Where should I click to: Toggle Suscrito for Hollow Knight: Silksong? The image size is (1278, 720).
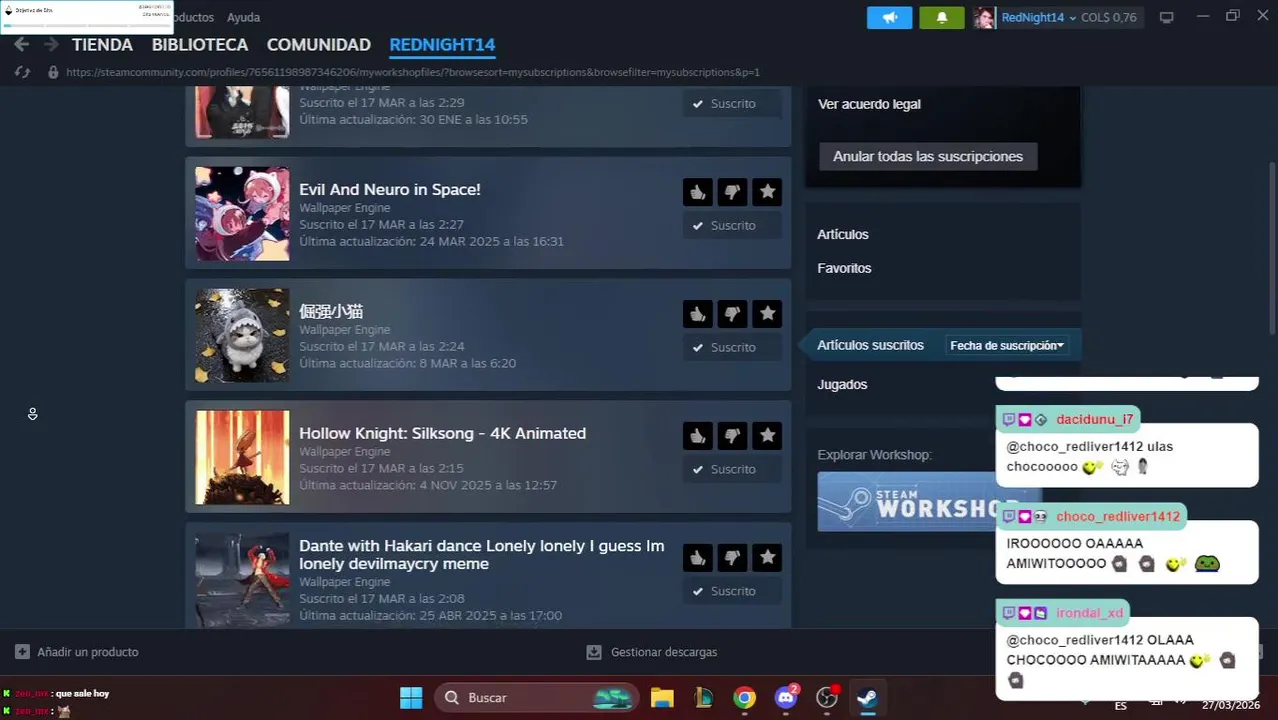click(732, 469)
